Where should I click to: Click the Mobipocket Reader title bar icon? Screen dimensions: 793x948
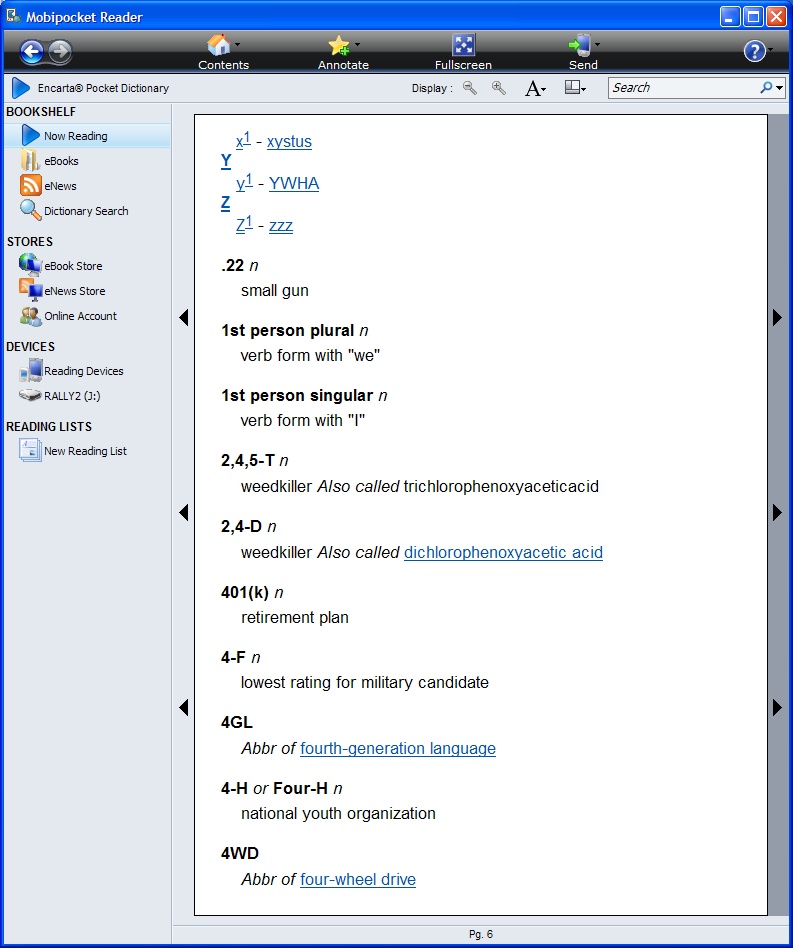[x=14, y=16]
